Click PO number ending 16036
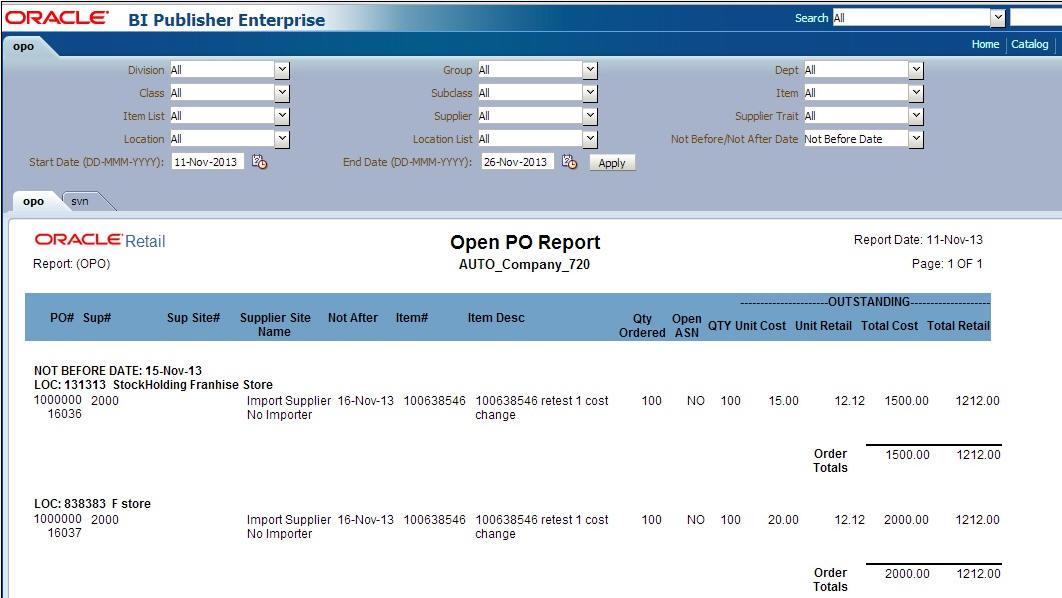This screenshot has width=1062, height=598. point(58,407)
